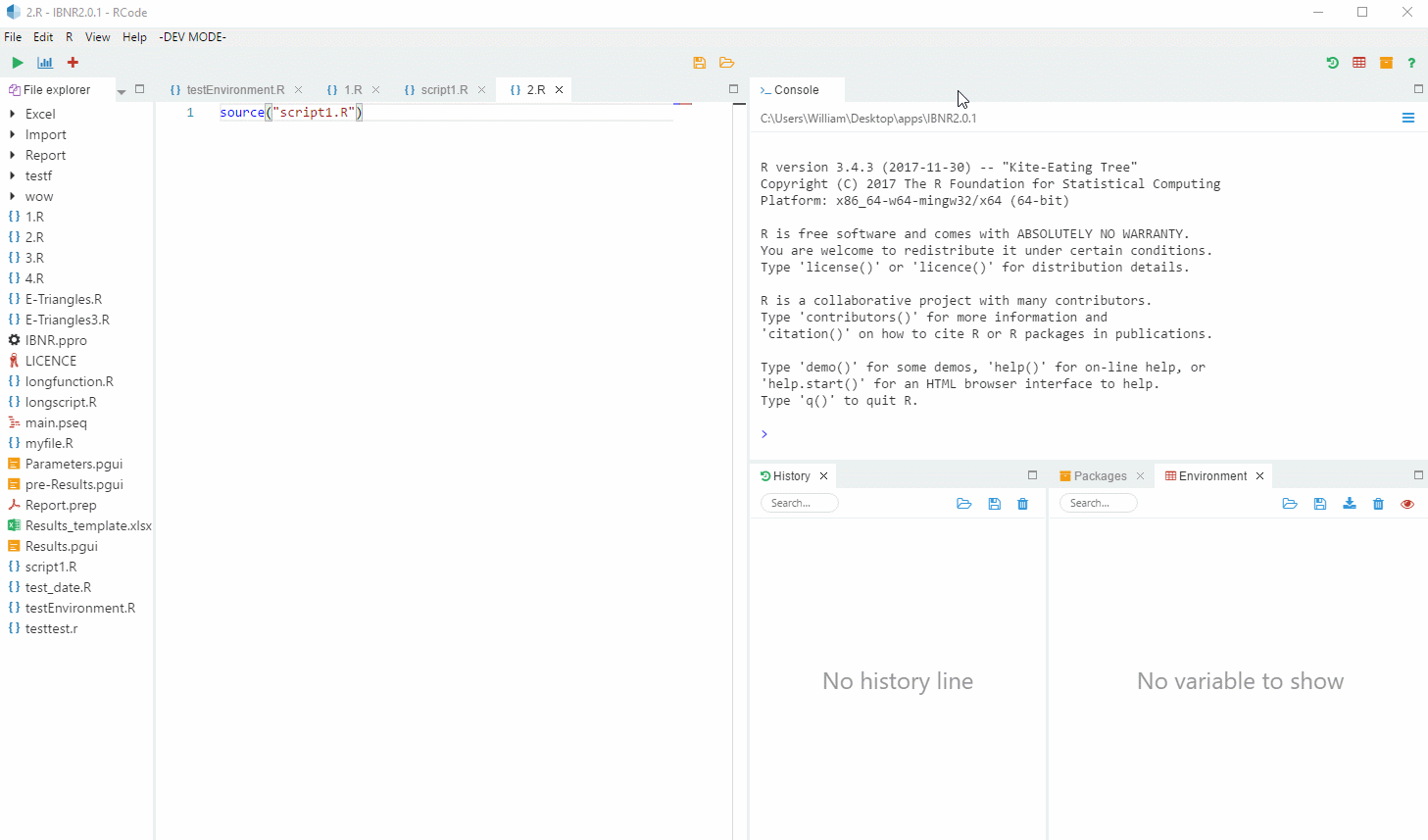Delete history using trash icon in History panel
The image size is (1428, 840).
click(x=1022, y=504)
